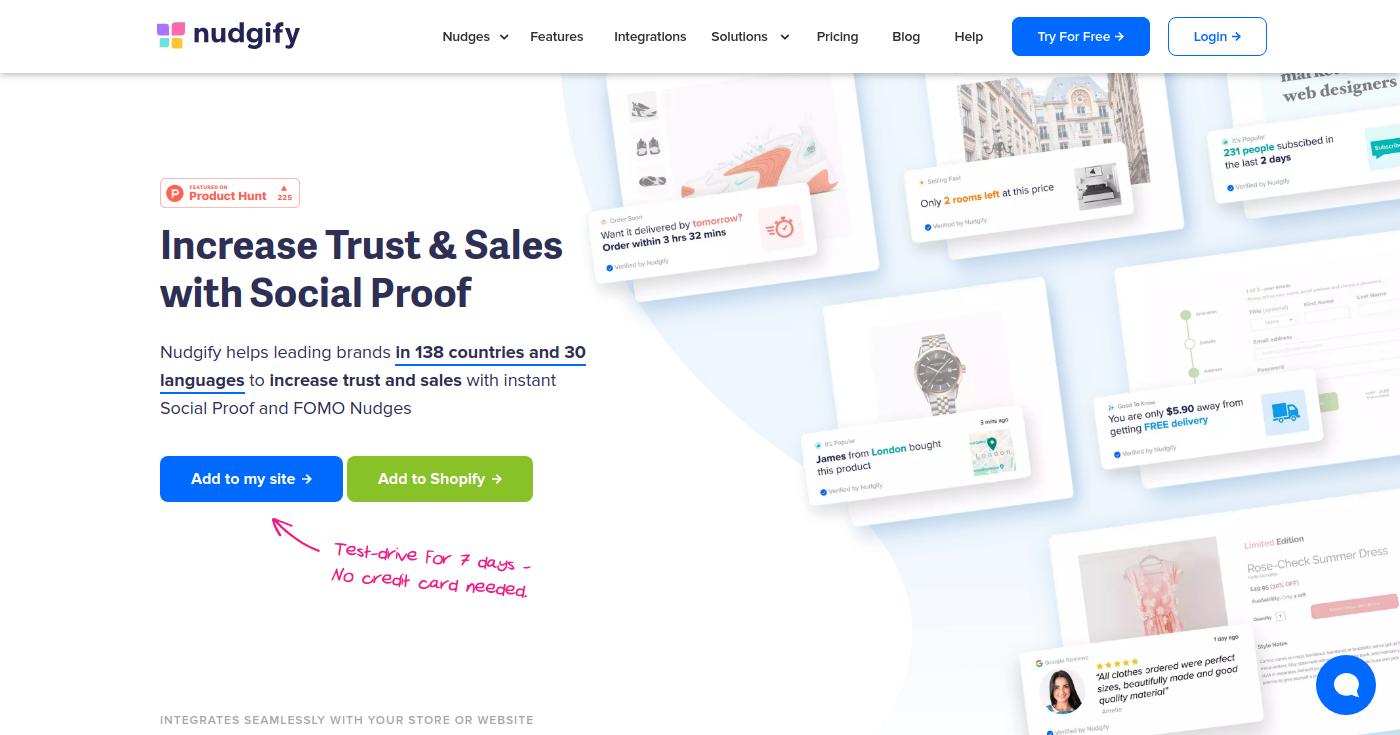
Task: Click the reviewer avatar in Google Reviews nudge
Action: (x=1061, y=692)
